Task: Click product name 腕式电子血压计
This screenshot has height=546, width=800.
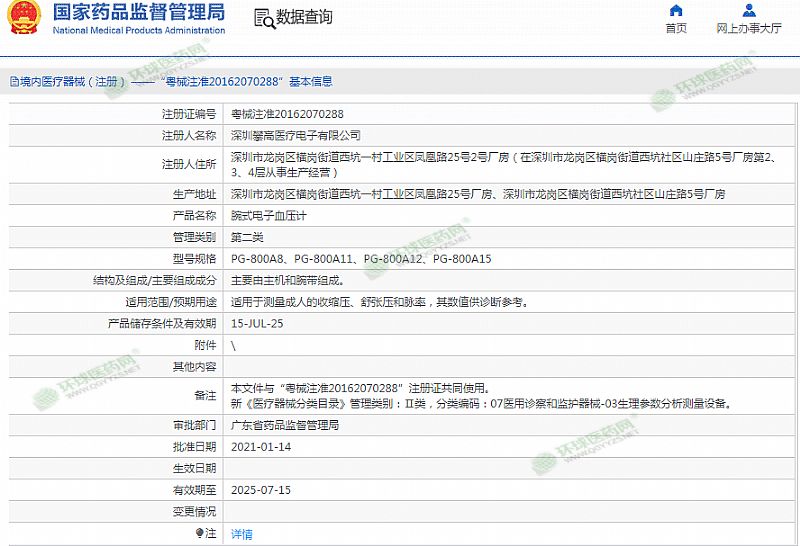Action: 263,216
